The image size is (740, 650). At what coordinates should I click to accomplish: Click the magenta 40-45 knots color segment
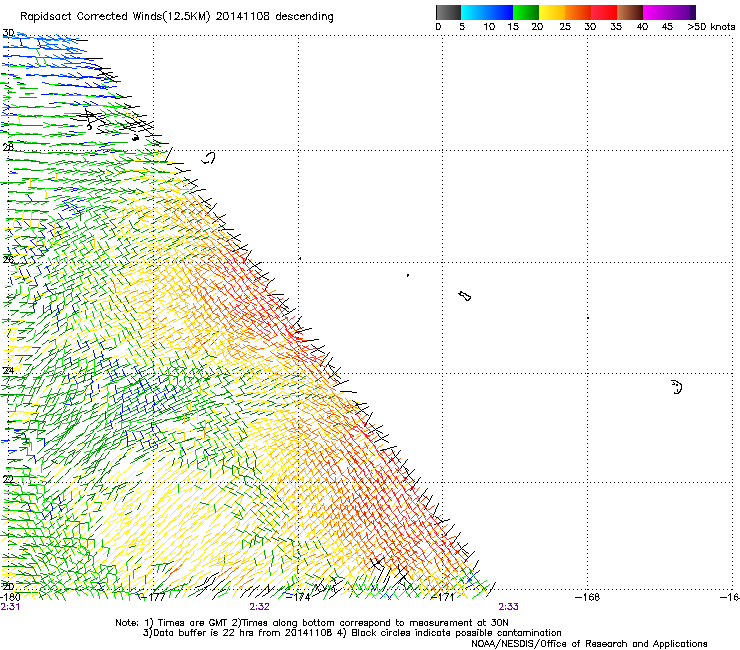coord(656,12)
